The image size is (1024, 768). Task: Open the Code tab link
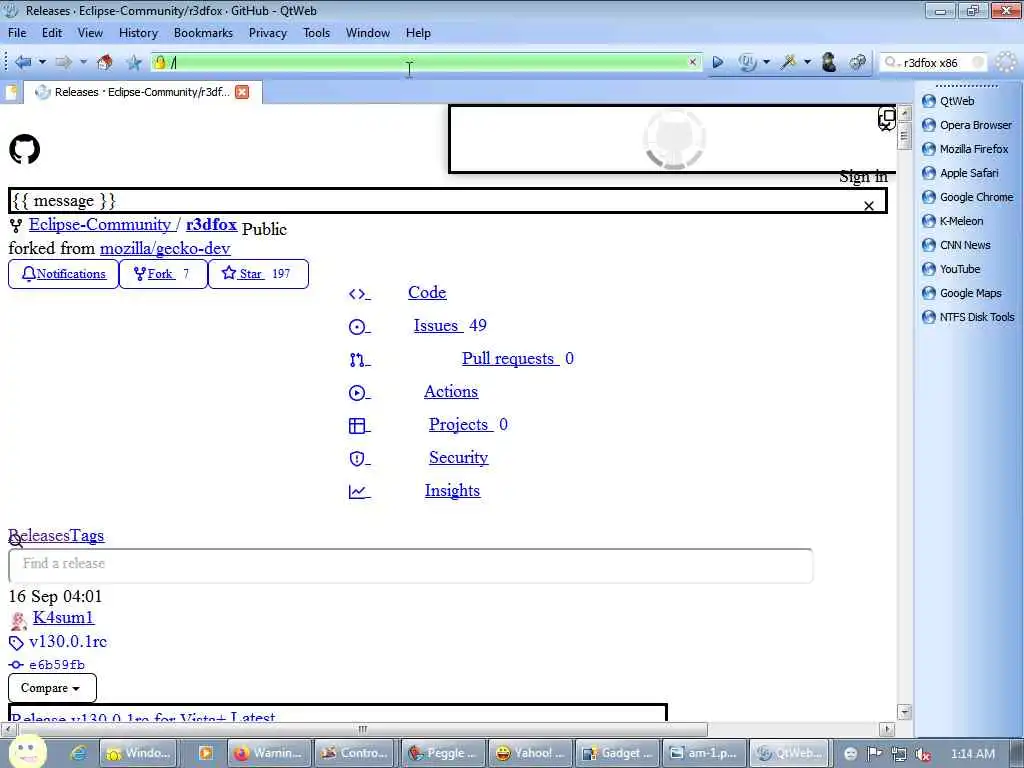(x=427, y=293)
